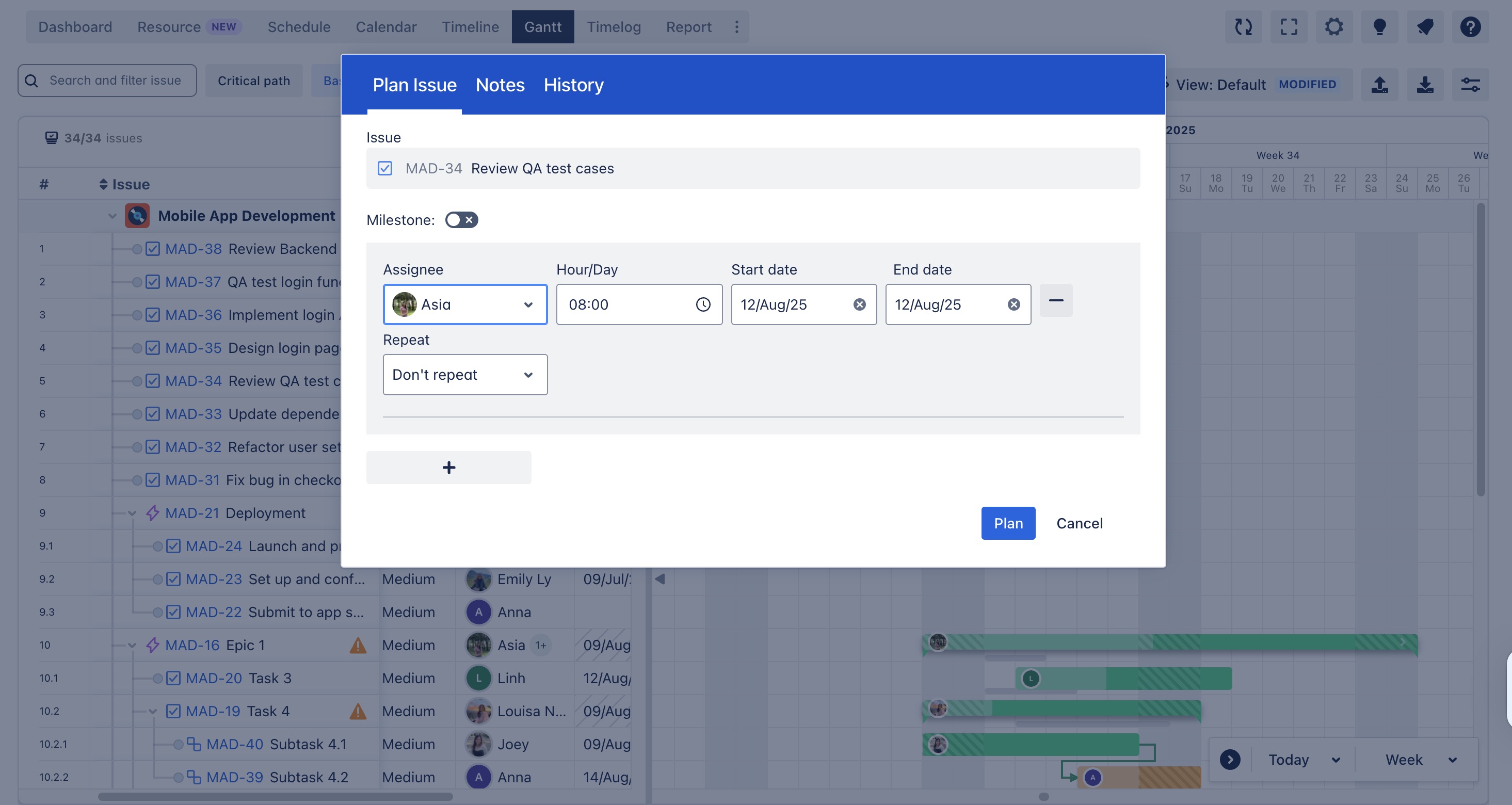
Task: Toggle the MAD-34 issue checkbox in dialog
Action: click(385, 168)
